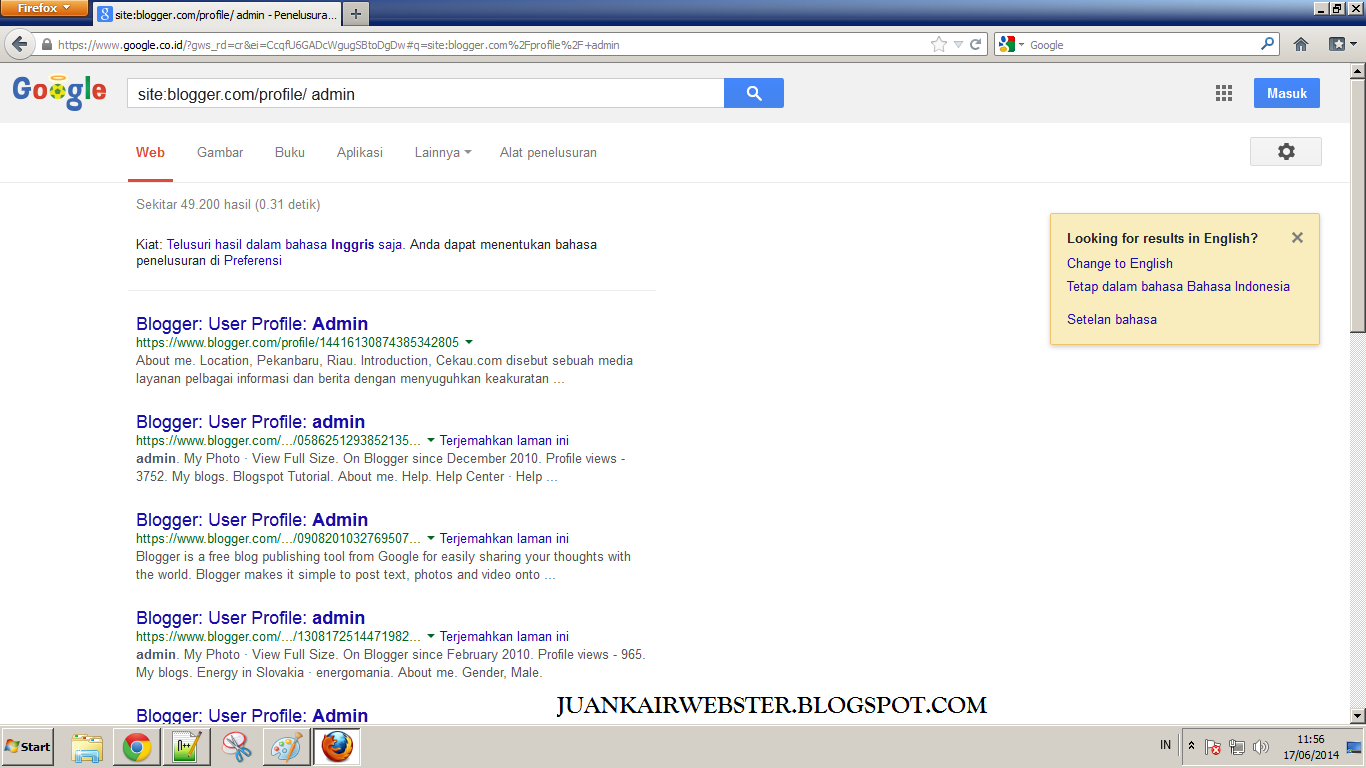Expand the Lainnya dropdown
1366x768 pixels.
[442, 152]
